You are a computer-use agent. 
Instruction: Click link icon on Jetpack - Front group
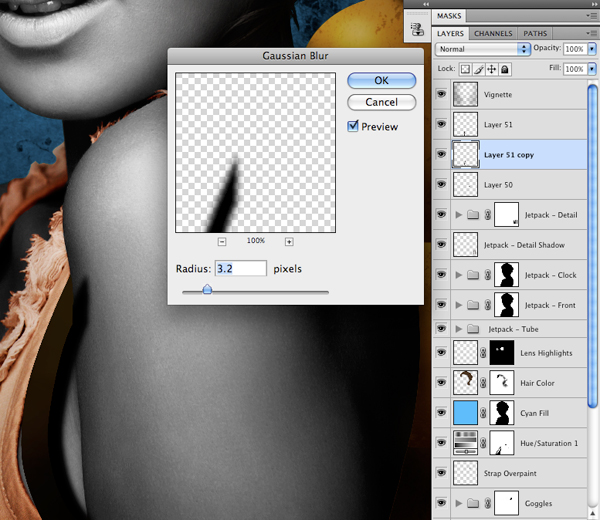click(488, 305)
